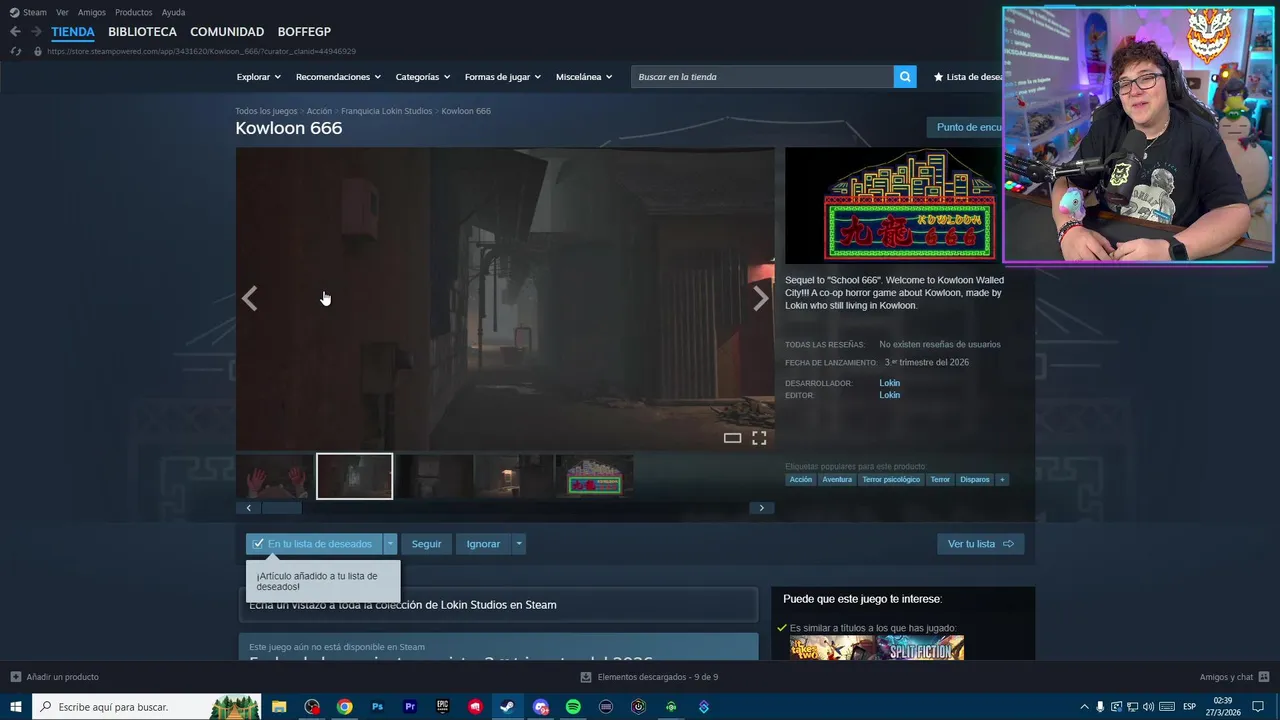Open fullscreen view of screenshot

pyautogui.click(x=759, y=438)
